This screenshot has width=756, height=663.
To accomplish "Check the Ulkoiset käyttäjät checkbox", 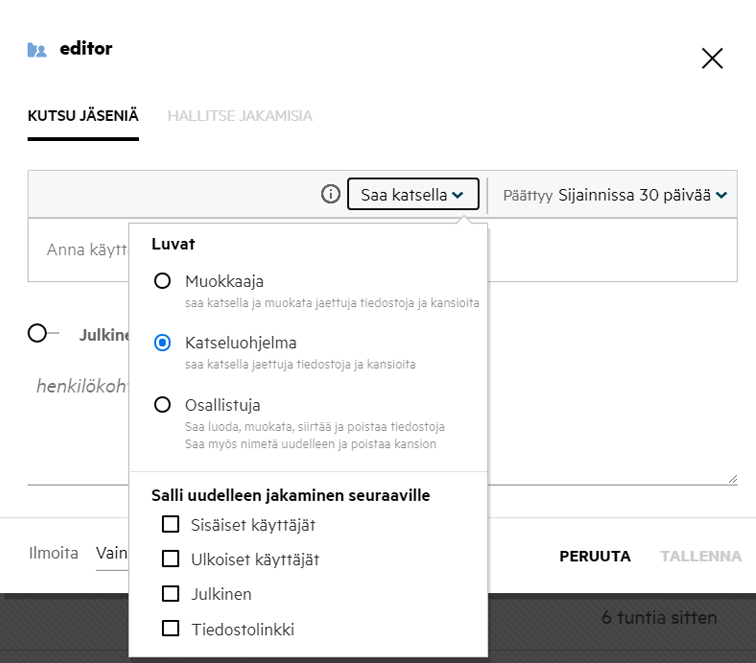I will (x=171, y=559).
